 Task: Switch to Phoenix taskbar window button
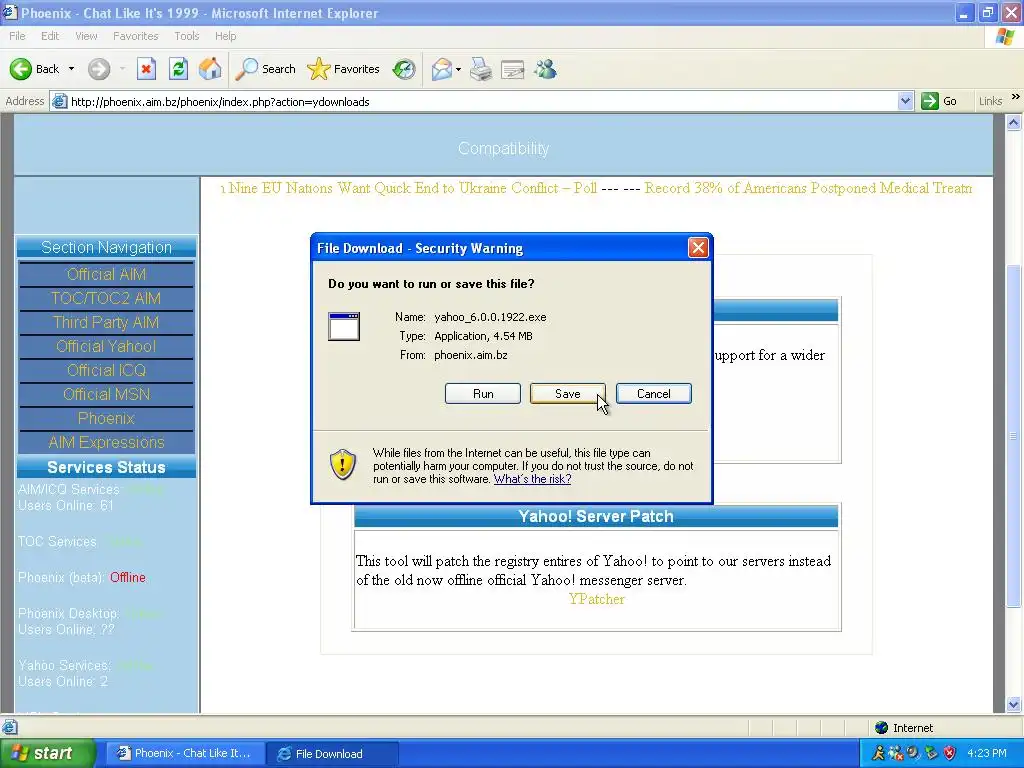[x=185, y=753]
